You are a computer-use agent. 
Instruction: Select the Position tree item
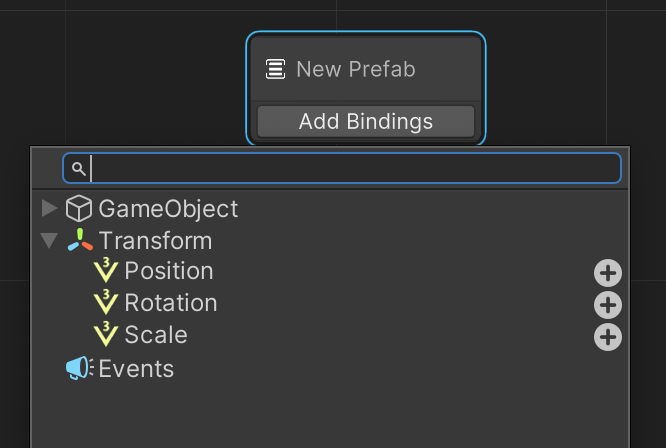169,271
